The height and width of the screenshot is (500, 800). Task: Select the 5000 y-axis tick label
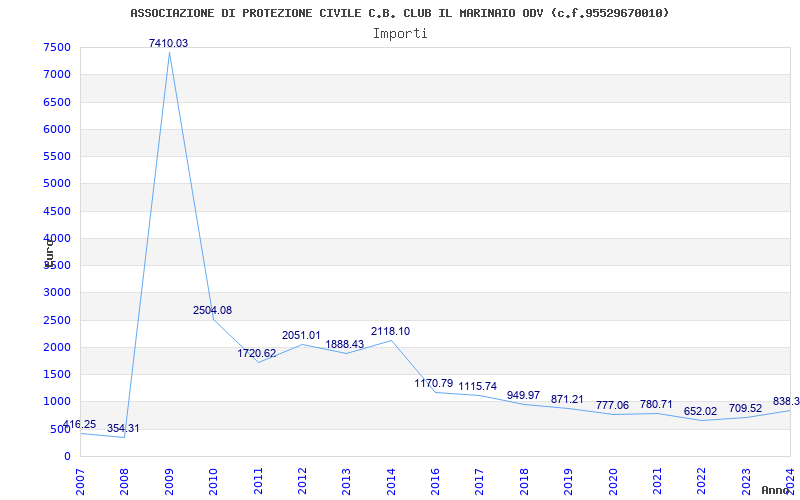[57, 184]
